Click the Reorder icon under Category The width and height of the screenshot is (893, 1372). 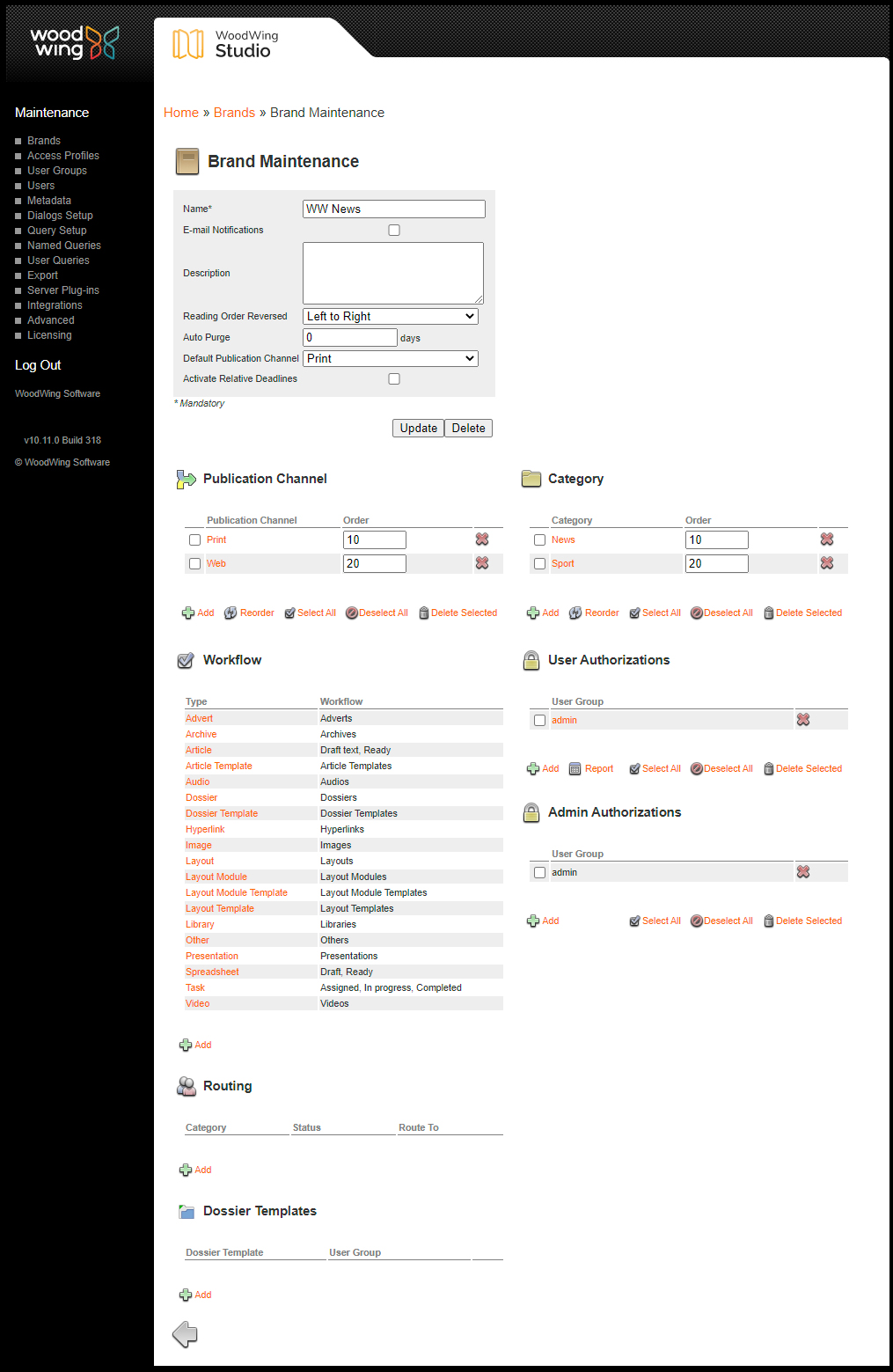pyautogui.click(x=575, y=613)
